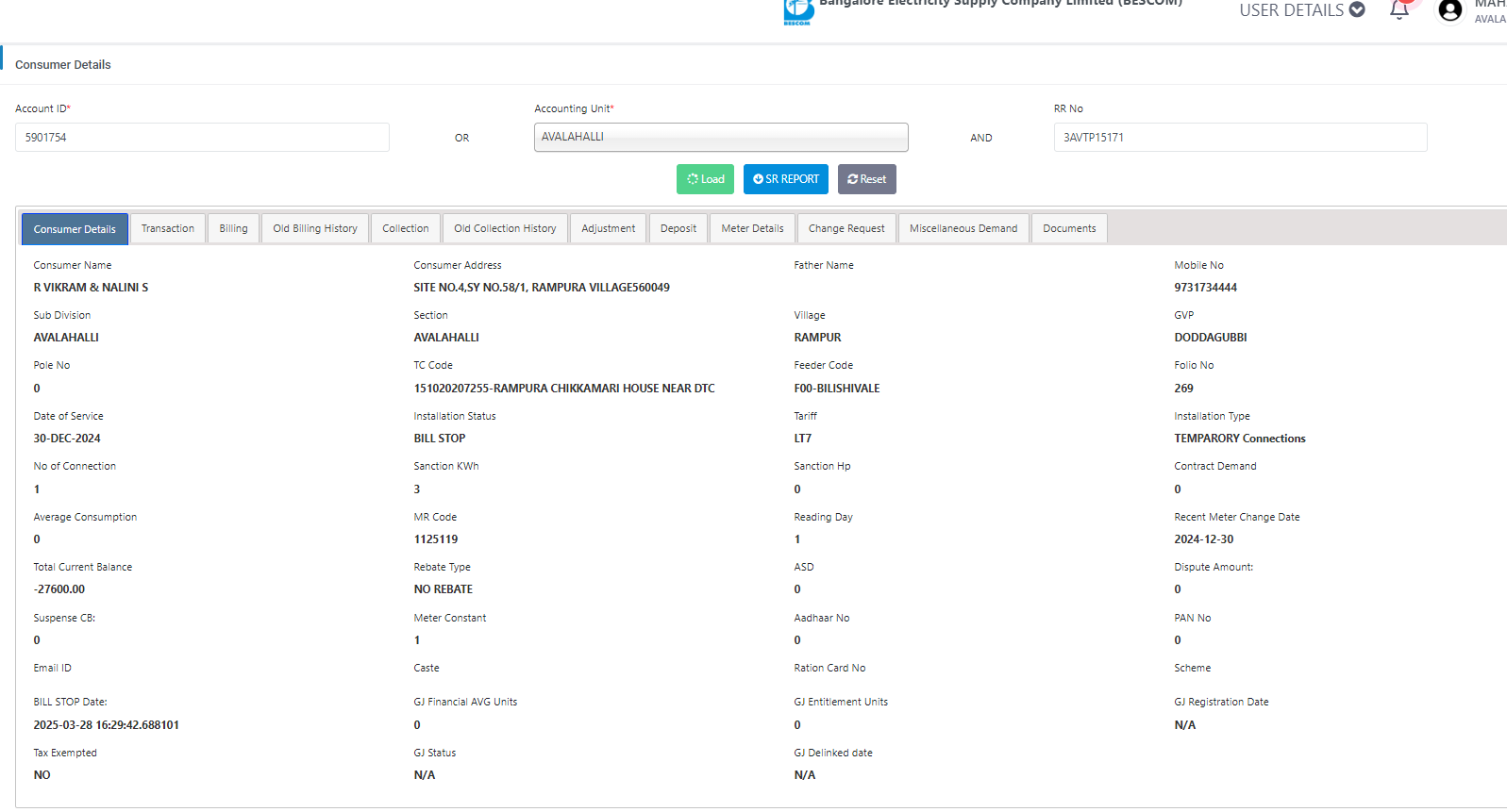
Task: Expand the USER DETAILS dropdown
Action: [1301, 10]
